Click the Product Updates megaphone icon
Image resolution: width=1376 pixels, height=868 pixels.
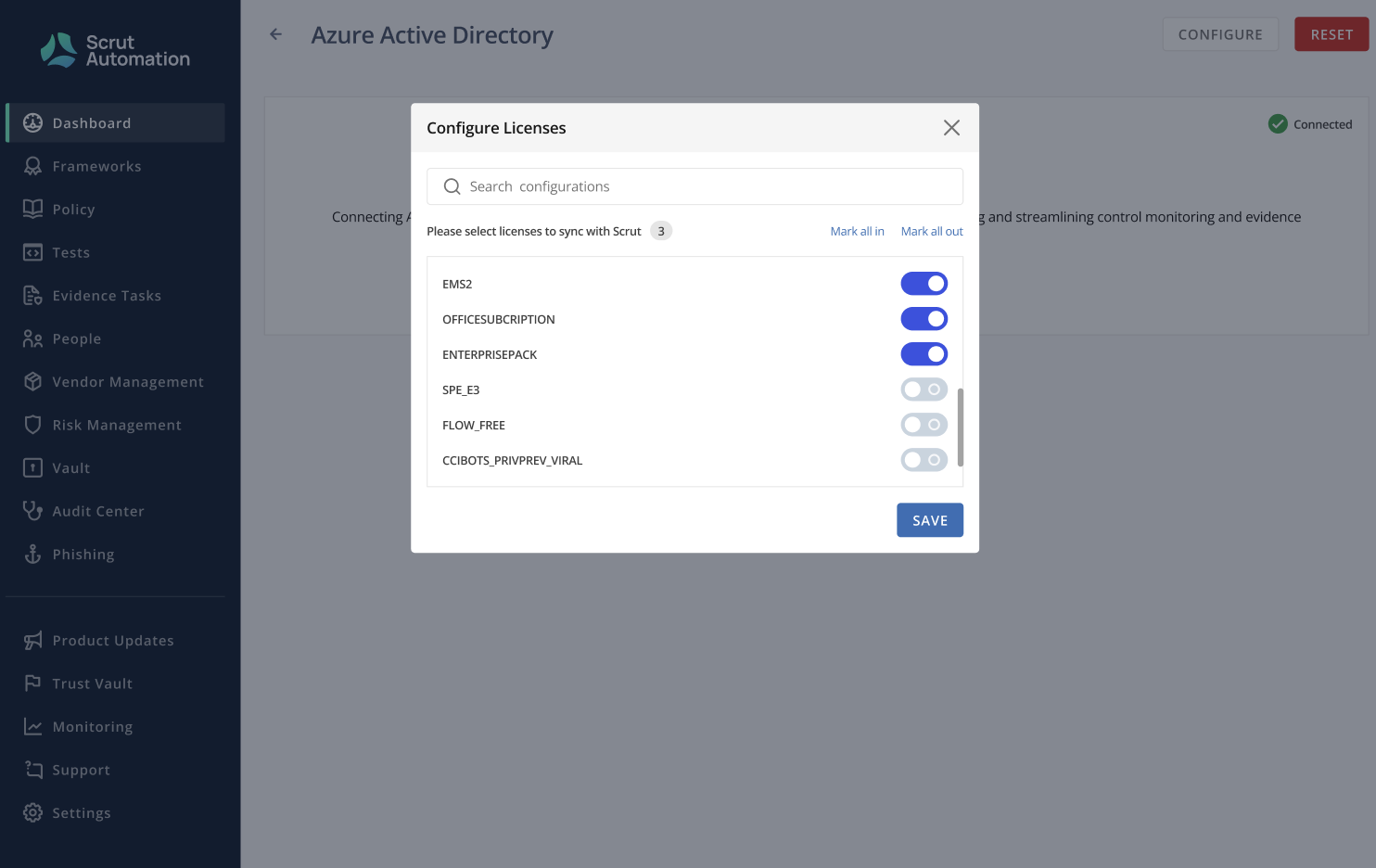pos(32,641)
